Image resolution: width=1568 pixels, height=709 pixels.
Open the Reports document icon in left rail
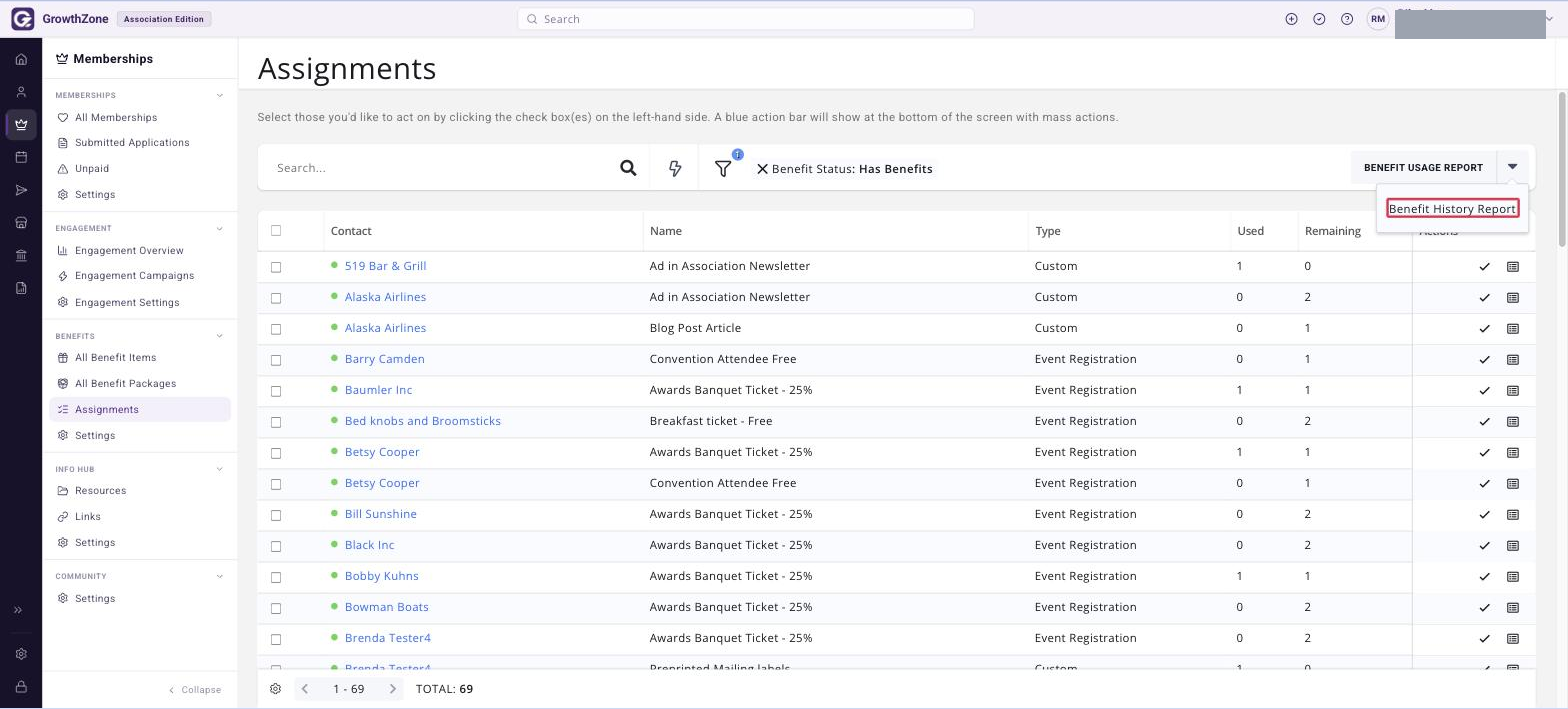(21, 288)
